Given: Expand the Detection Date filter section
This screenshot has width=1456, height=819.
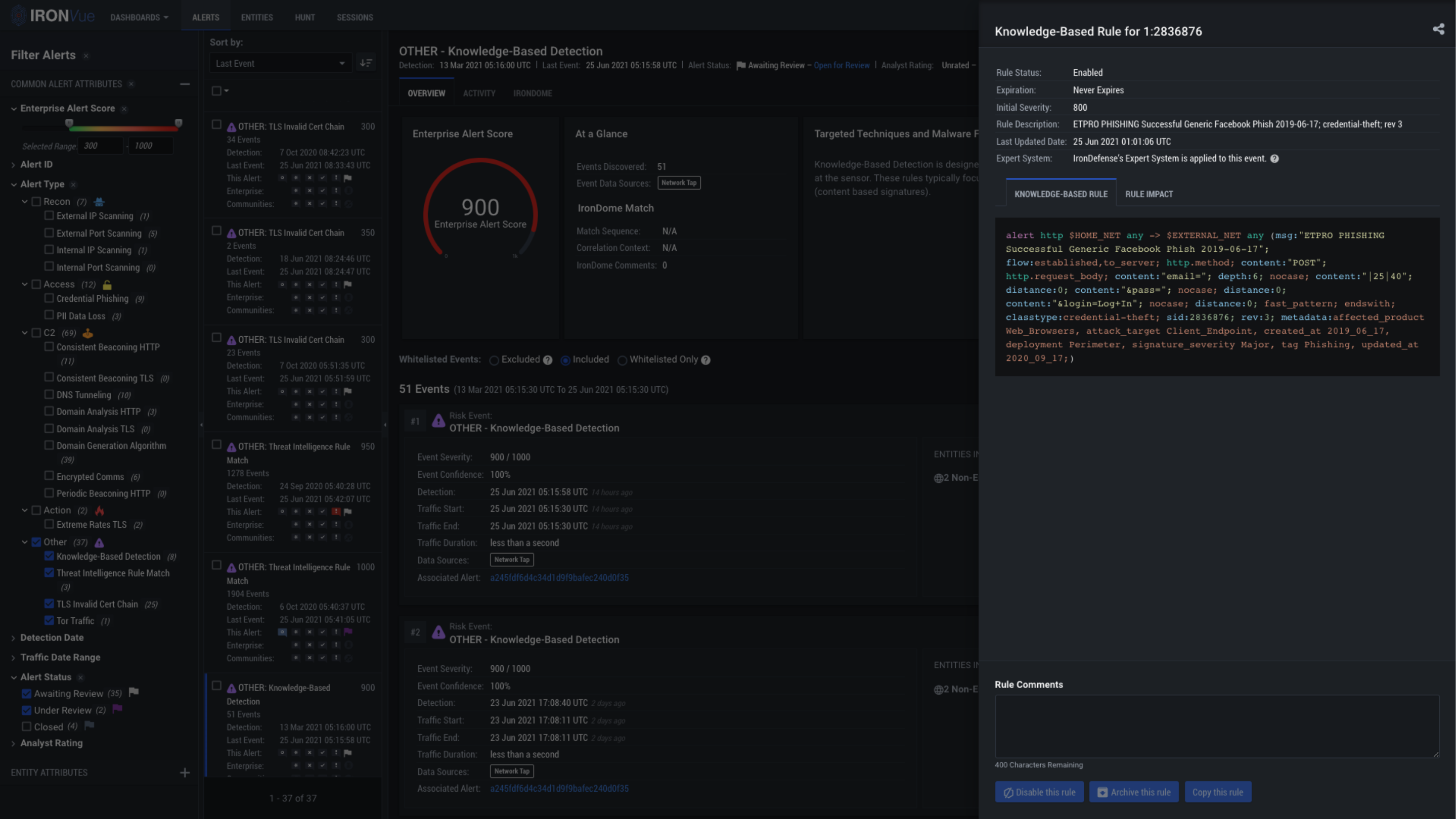Looking at the screenshot, I should [x=52, y=637].
